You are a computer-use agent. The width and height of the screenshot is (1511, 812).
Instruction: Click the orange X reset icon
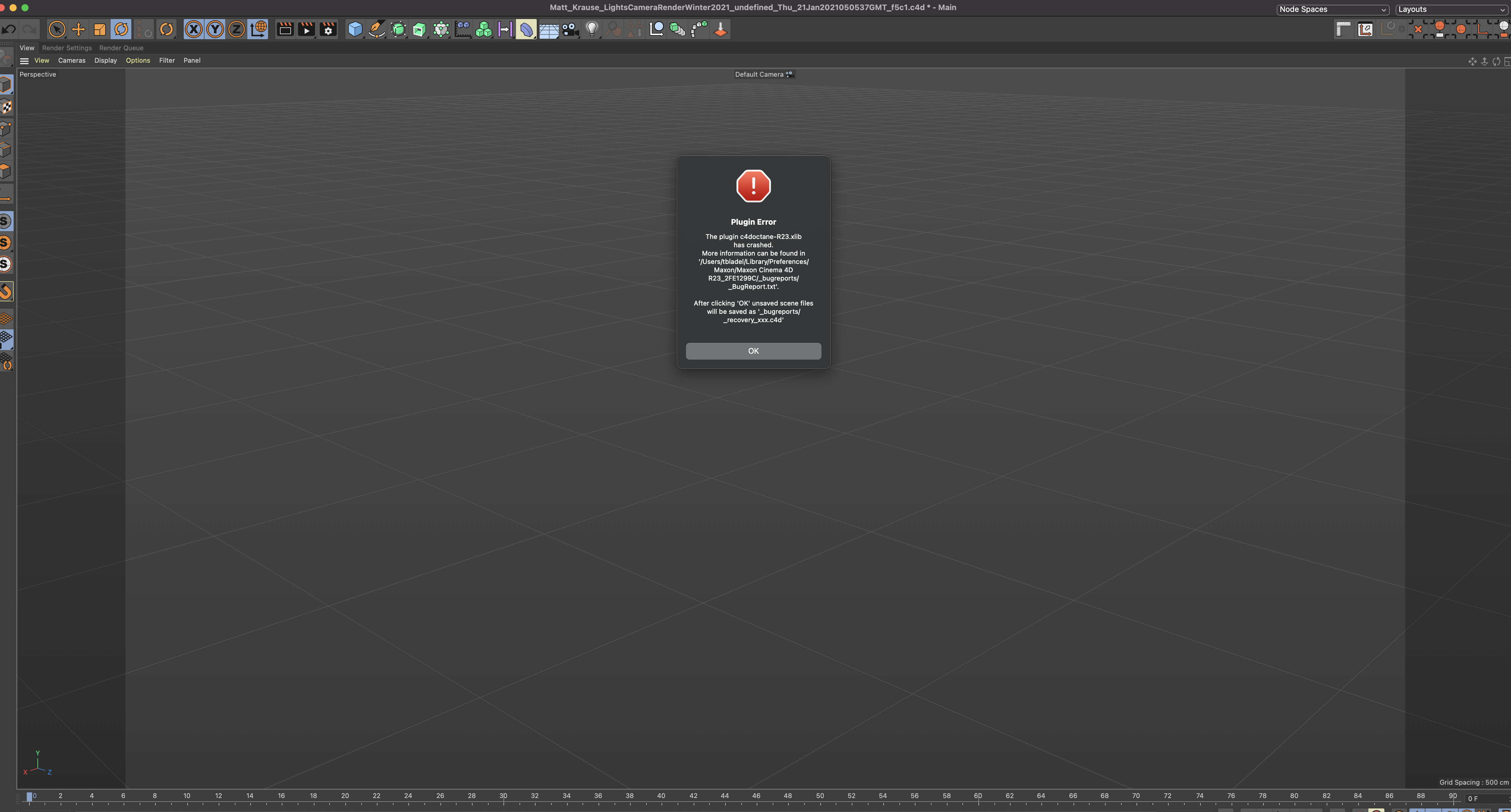[x=1418, y=29]
